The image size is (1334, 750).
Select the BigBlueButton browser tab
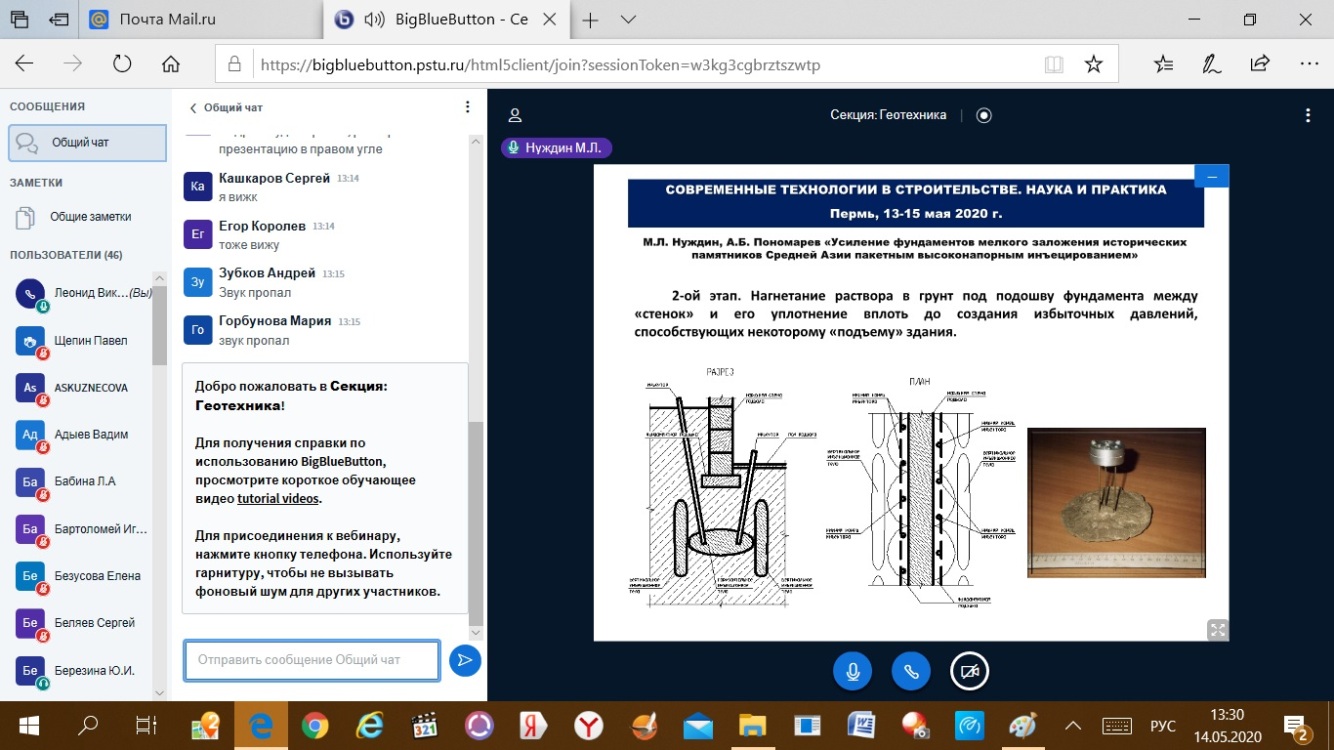tap(447, 19)
